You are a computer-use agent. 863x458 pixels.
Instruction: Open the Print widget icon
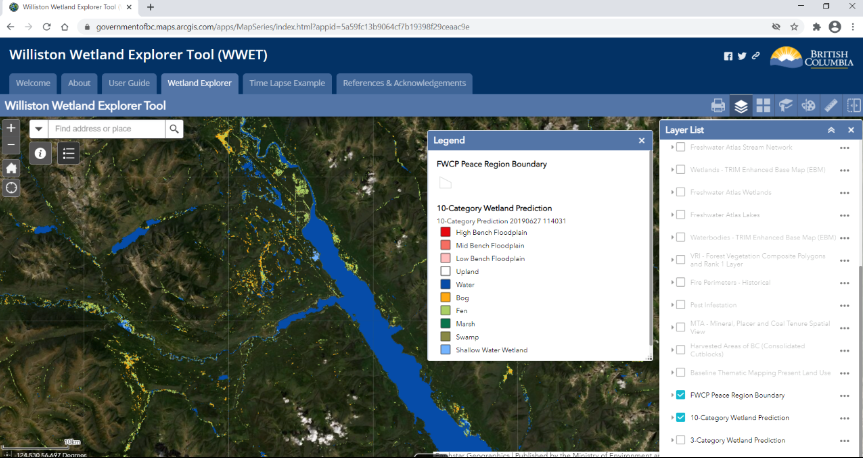tap(718, 105)
